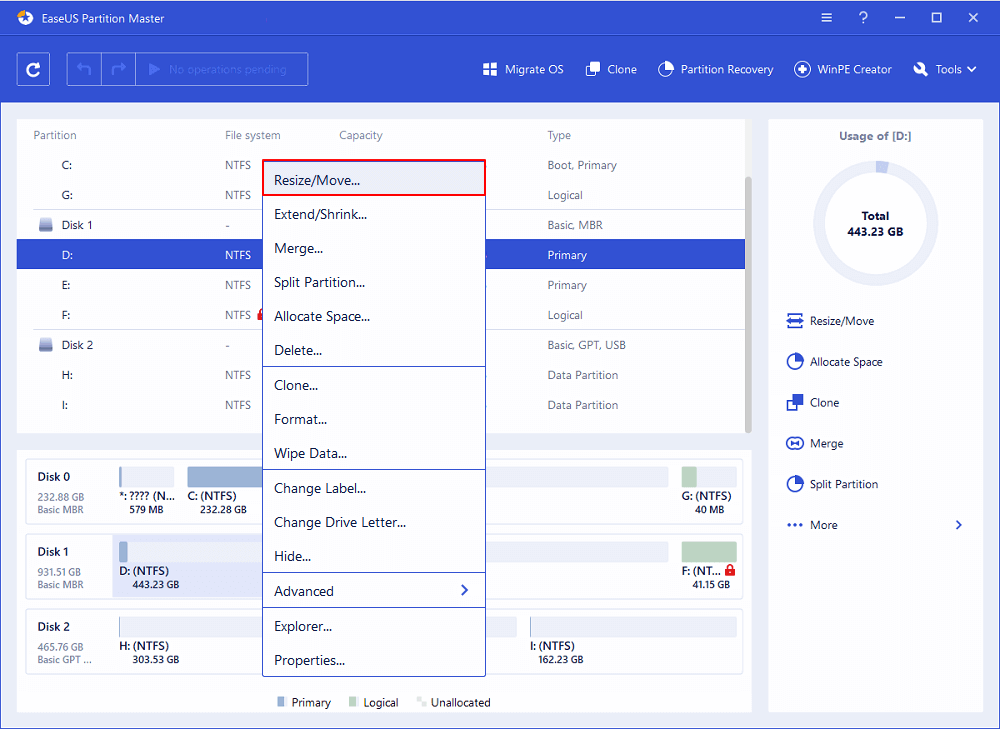Click the Merge icon in right sidebar
The height and width of the screenshot is (729, 1000).
(x=795, y=443)
